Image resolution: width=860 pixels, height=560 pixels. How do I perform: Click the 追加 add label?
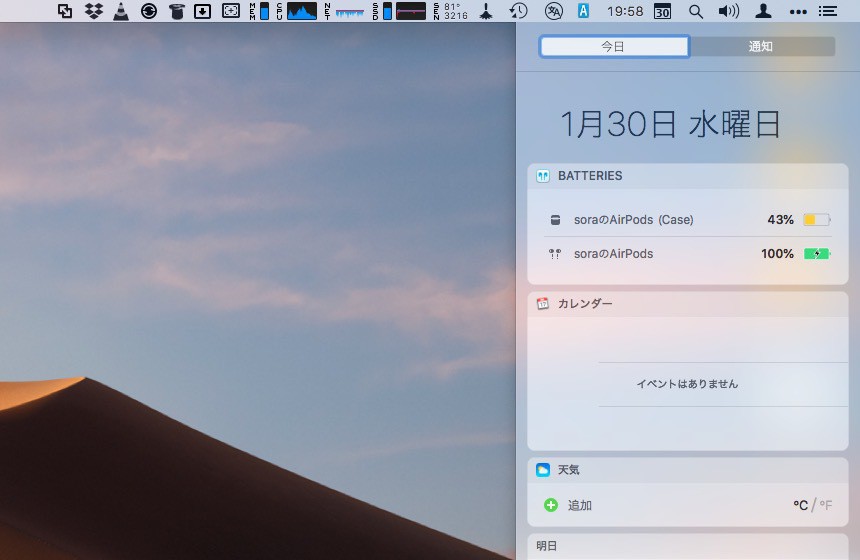click(580, 505)
